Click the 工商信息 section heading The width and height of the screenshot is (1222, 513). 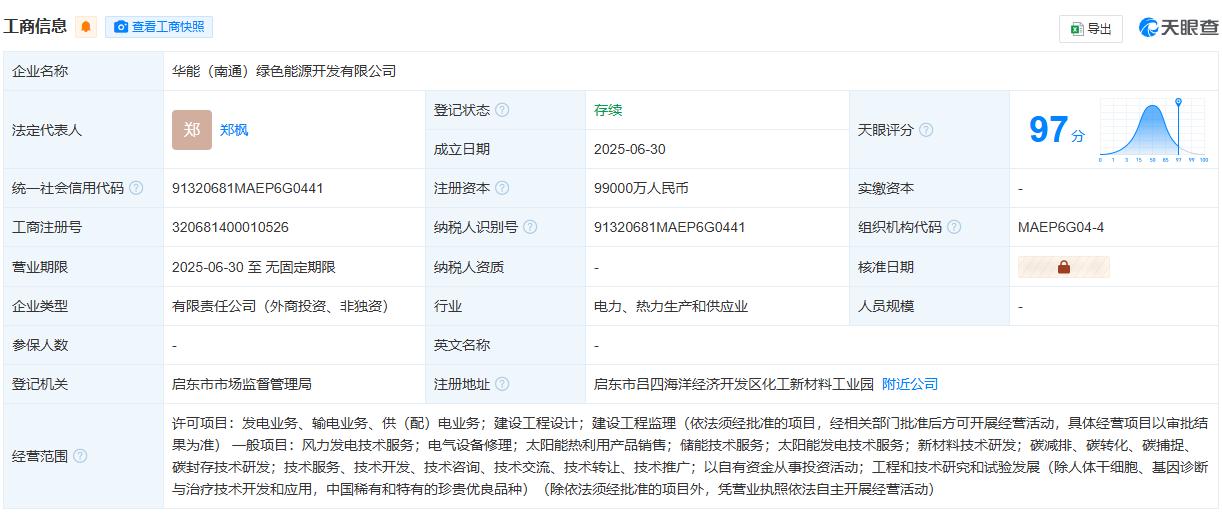point(35,27)
